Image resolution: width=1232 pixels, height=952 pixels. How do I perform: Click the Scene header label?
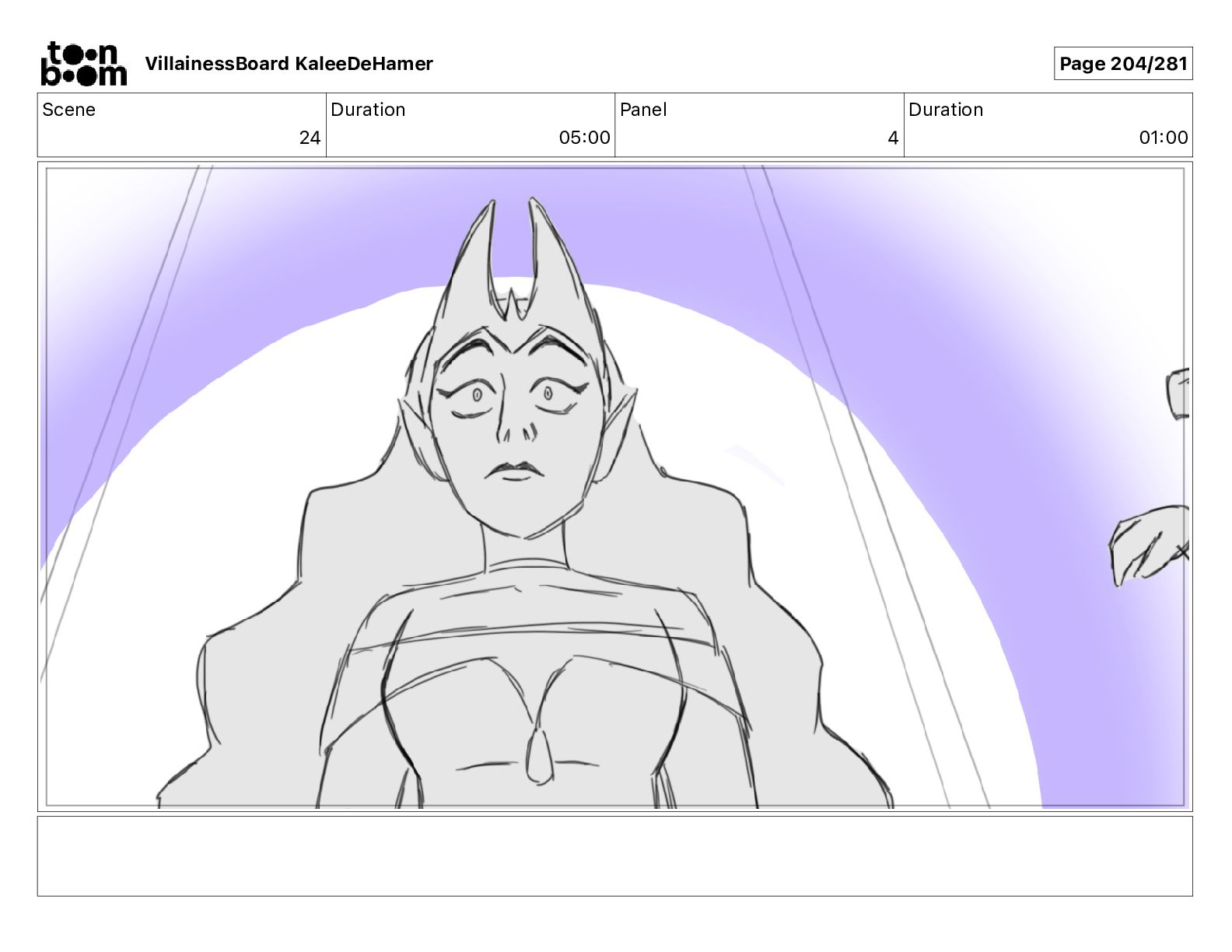pyautogui.click(x=68, y=110)
